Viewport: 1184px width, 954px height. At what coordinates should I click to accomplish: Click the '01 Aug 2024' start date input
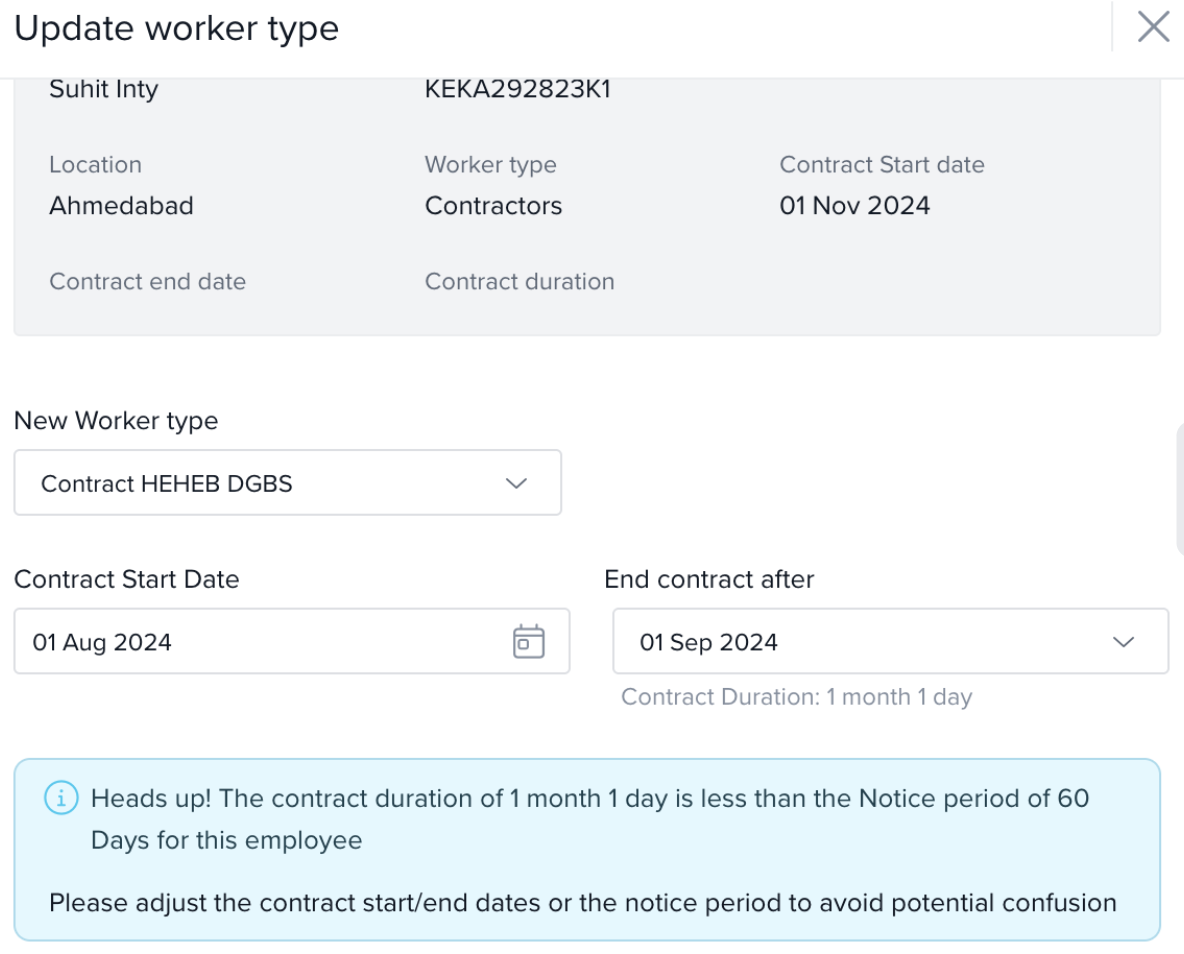(x=102, y=642)
